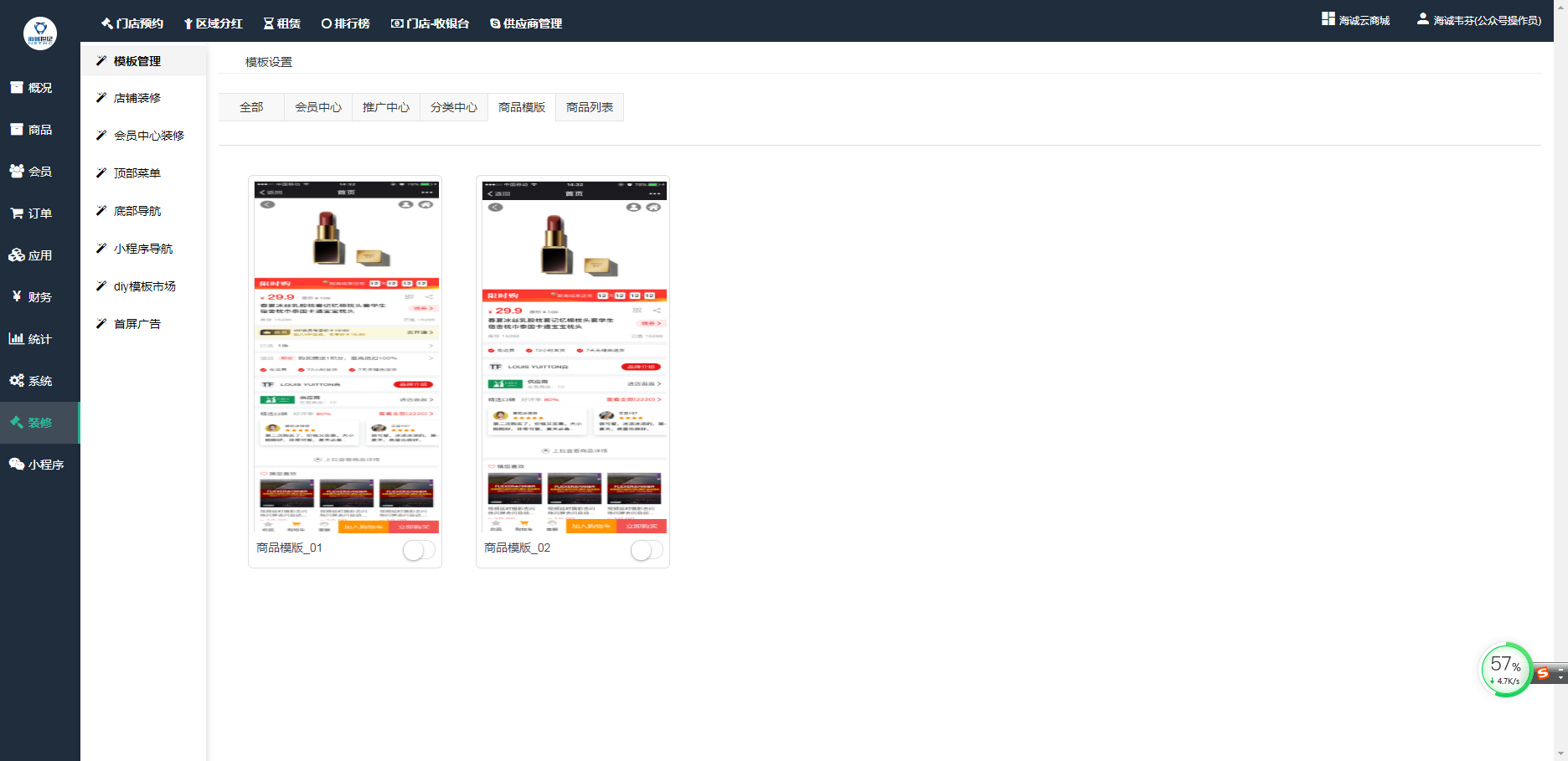Open user account 海诚韦芬 menu

coord(1478,20)
